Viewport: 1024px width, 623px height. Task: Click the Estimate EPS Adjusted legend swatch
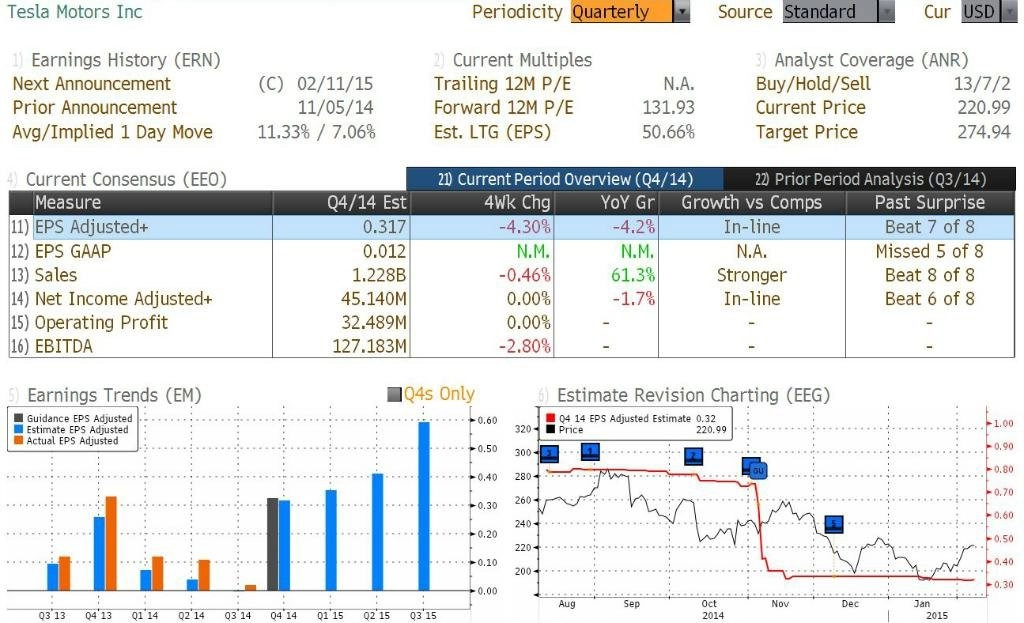[18, 430]
